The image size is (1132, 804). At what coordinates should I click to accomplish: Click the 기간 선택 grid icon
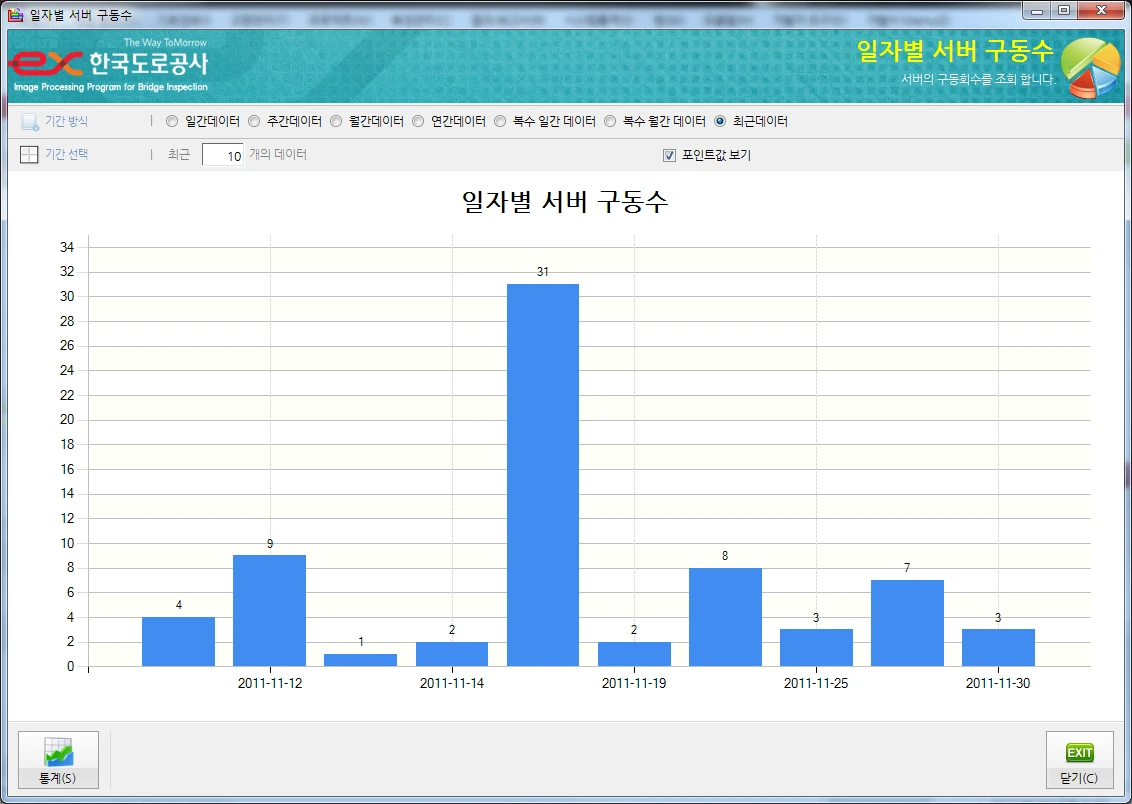tap(29, 154)
